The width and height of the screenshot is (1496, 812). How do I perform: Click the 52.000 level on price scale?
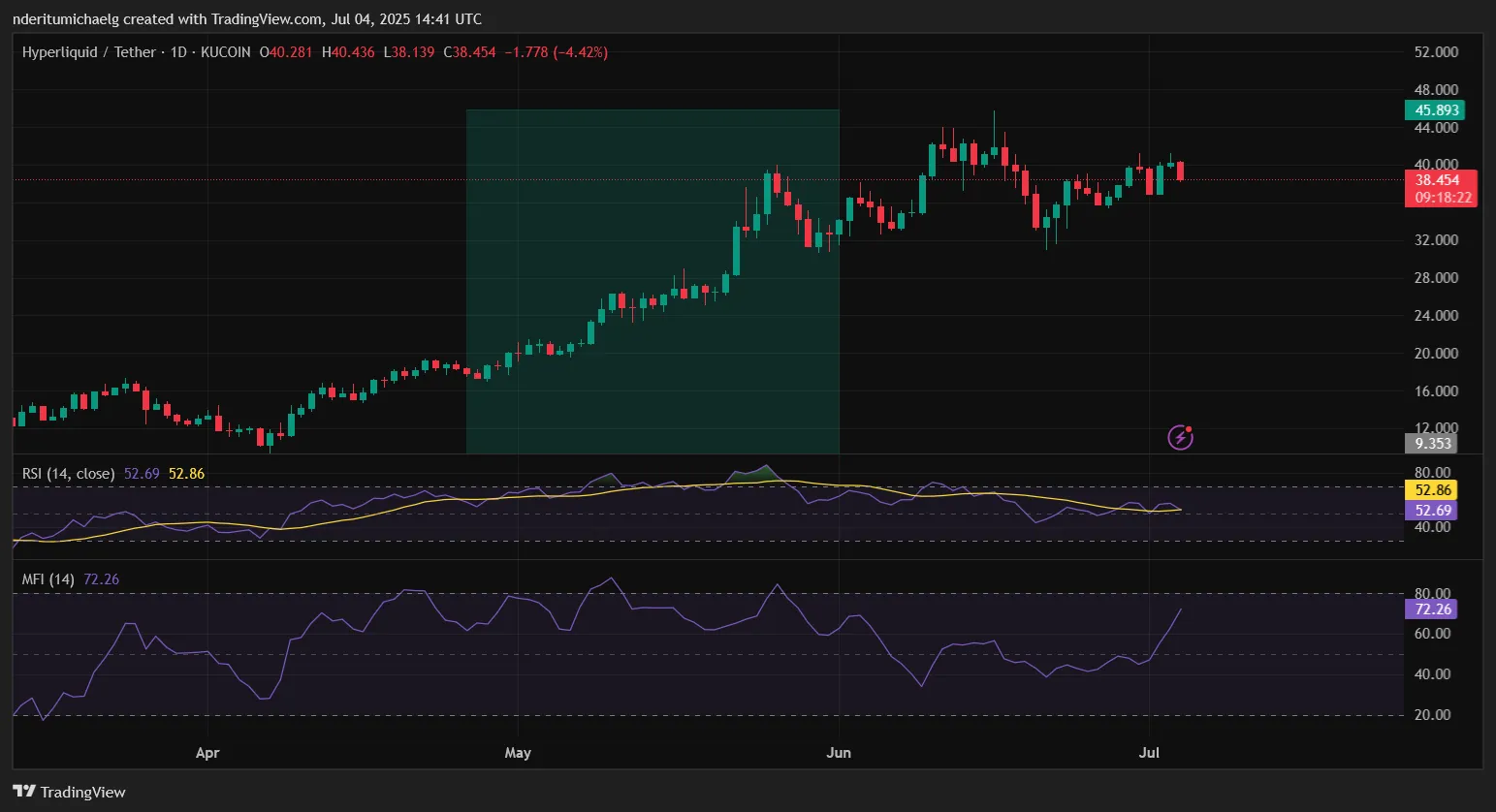(1436, 52)
